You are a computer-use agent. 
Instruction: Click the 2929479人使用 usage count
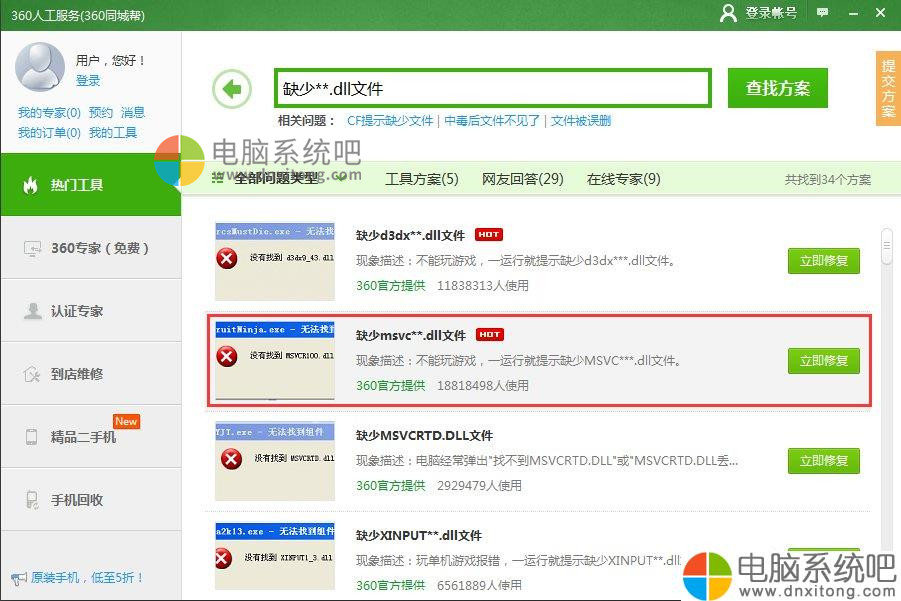coord(479,486)
